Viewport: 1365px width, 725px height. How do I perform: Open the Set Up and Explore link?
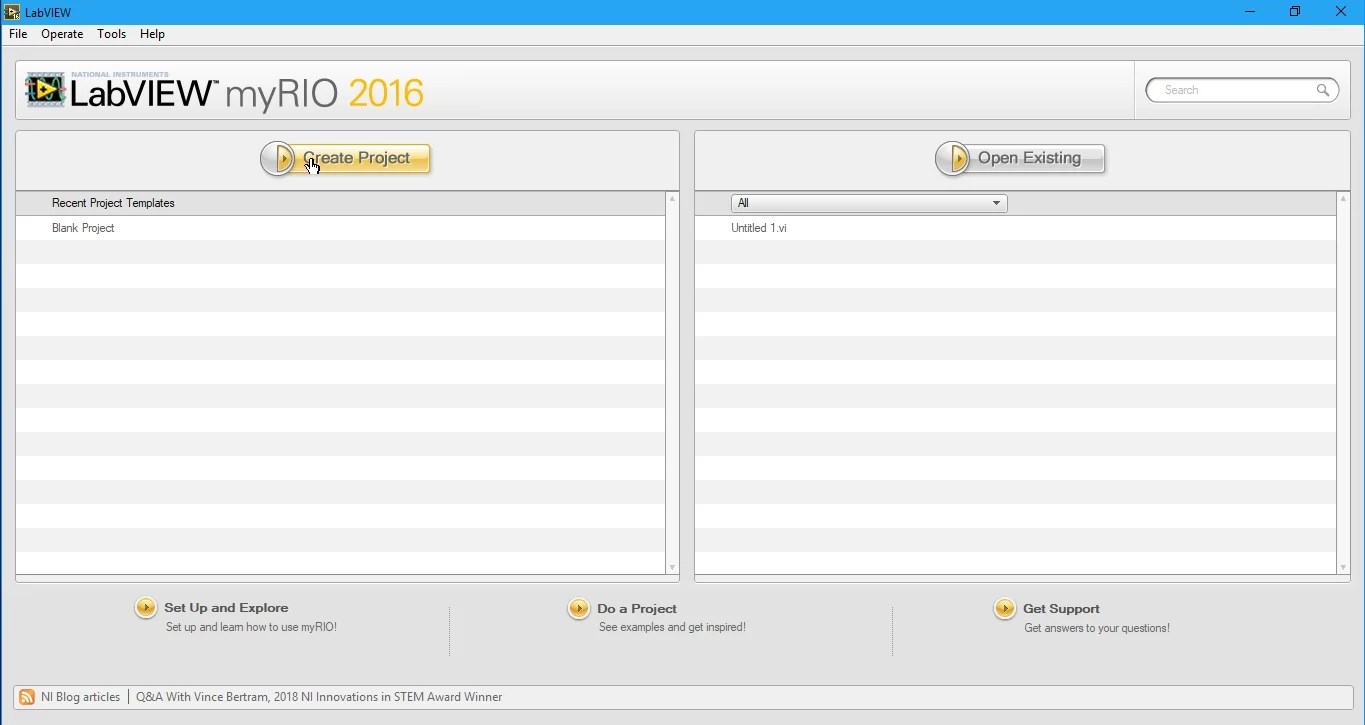[x=226, y=608]
